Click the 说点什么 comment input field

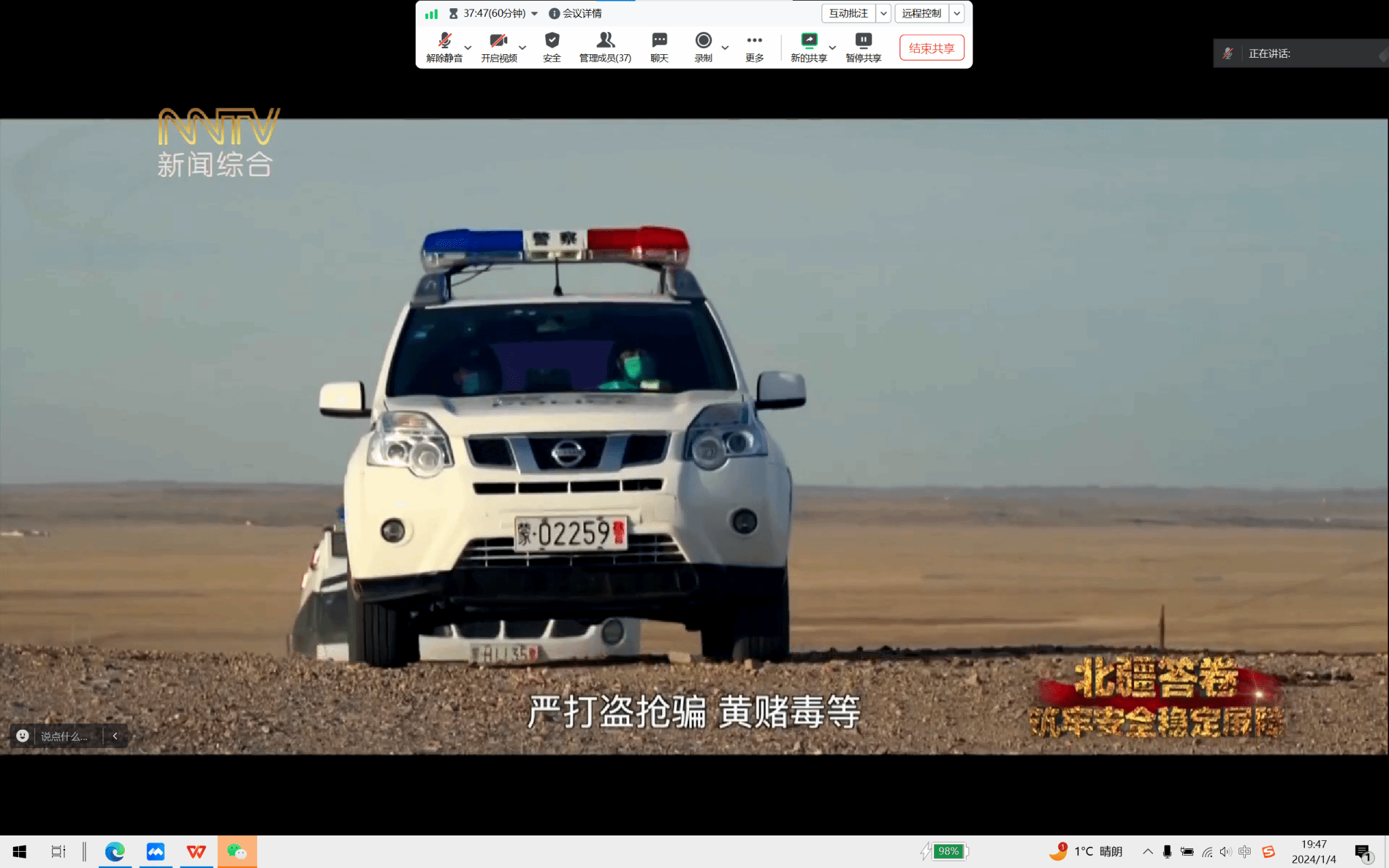point(65,736)
